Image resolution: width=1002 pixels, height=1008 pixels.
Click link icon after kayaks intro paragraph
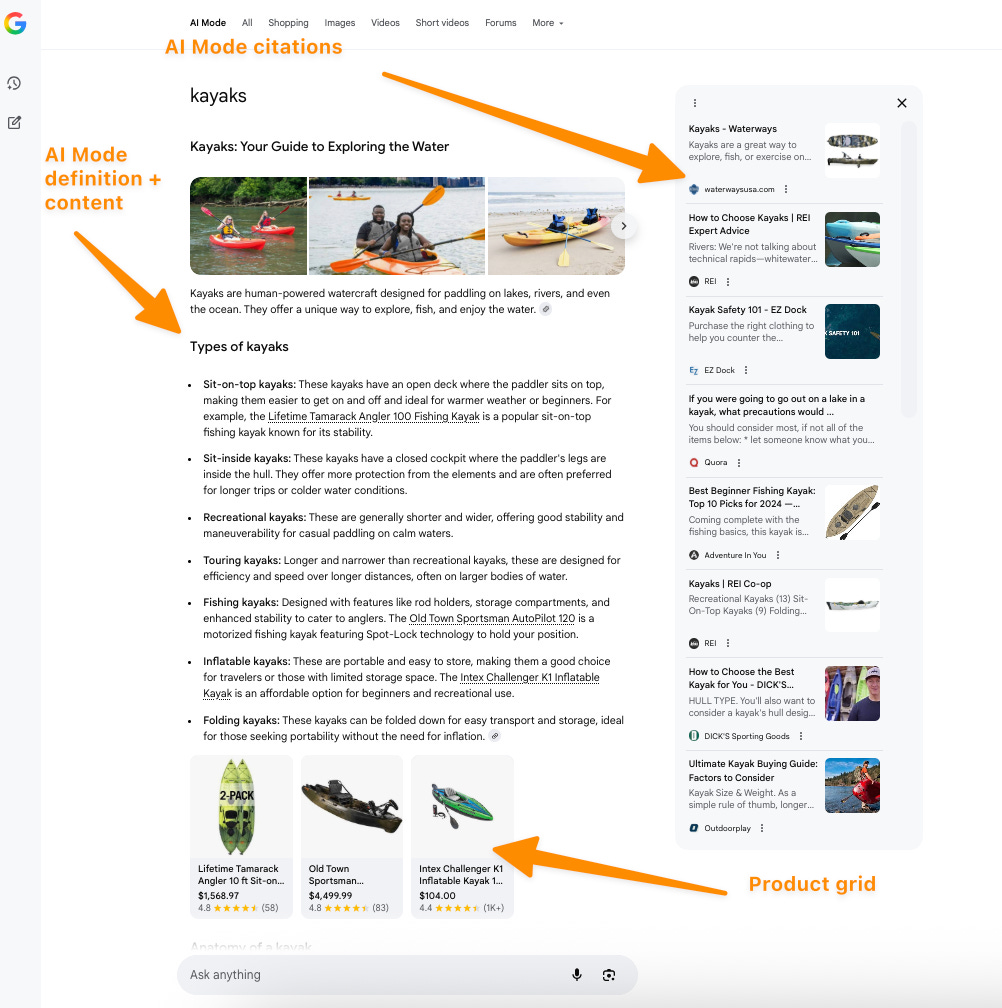(545, 309)
